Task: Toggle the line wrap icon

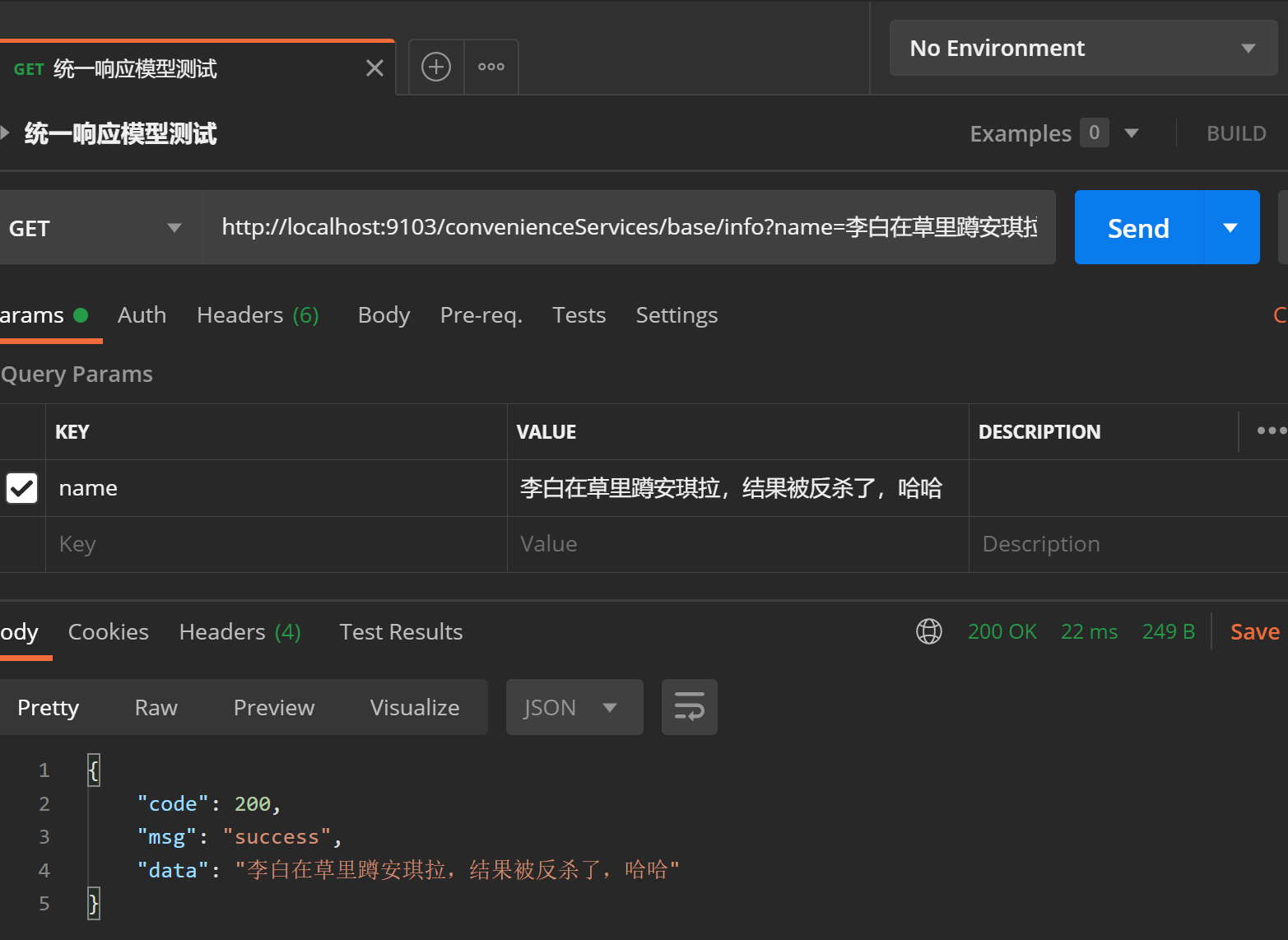Action: (690, 707)
